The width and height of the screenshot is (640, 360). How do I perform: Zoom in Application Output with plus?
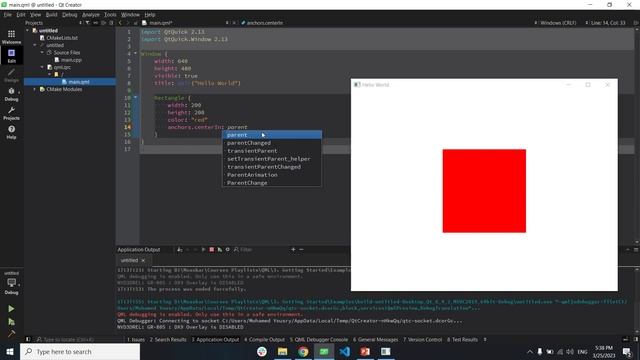click(x=293, y=249)
